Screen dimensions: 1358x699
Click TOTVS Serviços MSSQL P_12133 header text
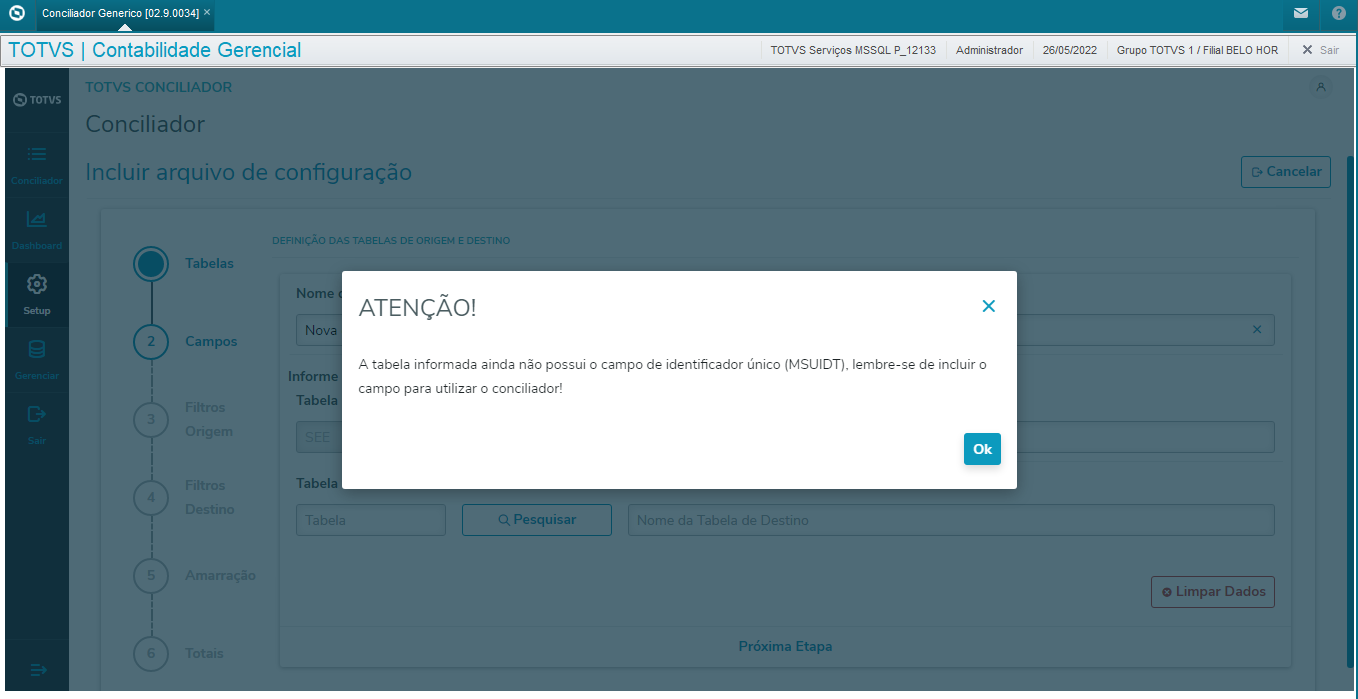click(853, 50)
